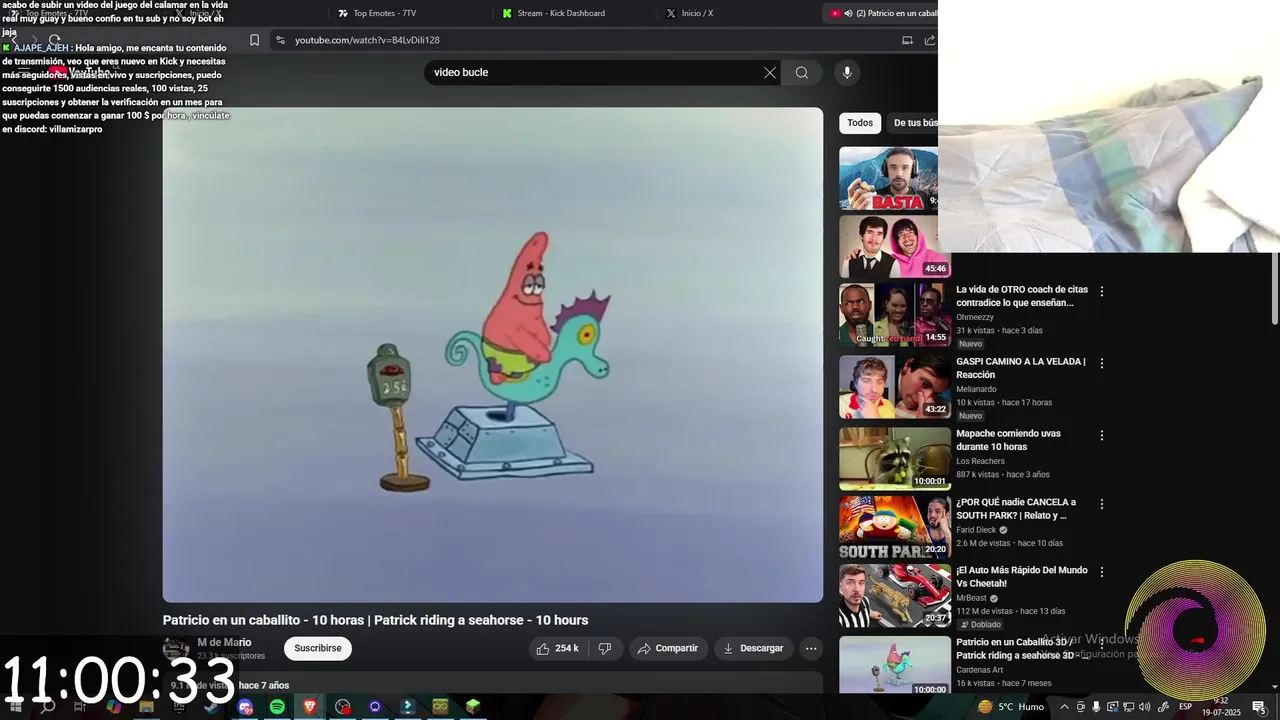Open Patricio en un Caballito 3D thumbnail
1280x720 pixels.
pos(894,665)
